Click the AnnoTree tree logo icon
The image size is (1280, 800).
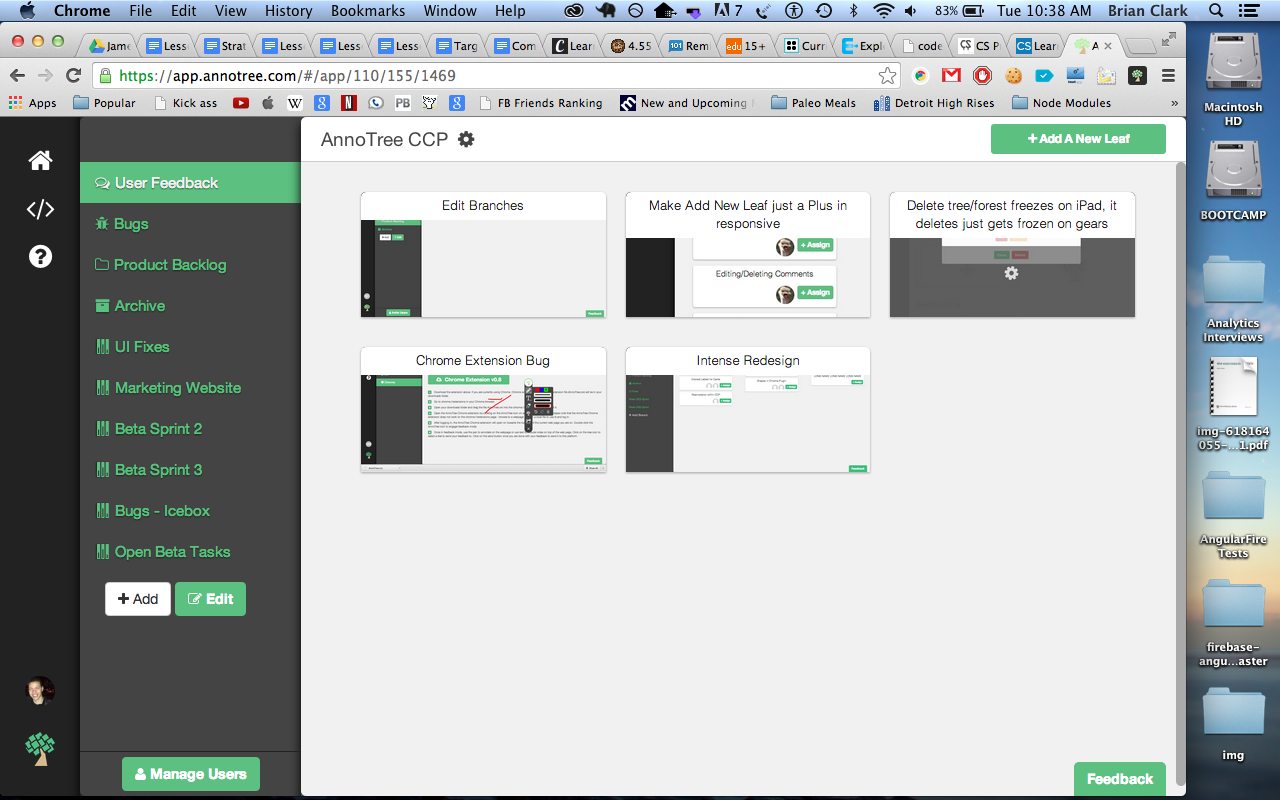tap(40, 748)
